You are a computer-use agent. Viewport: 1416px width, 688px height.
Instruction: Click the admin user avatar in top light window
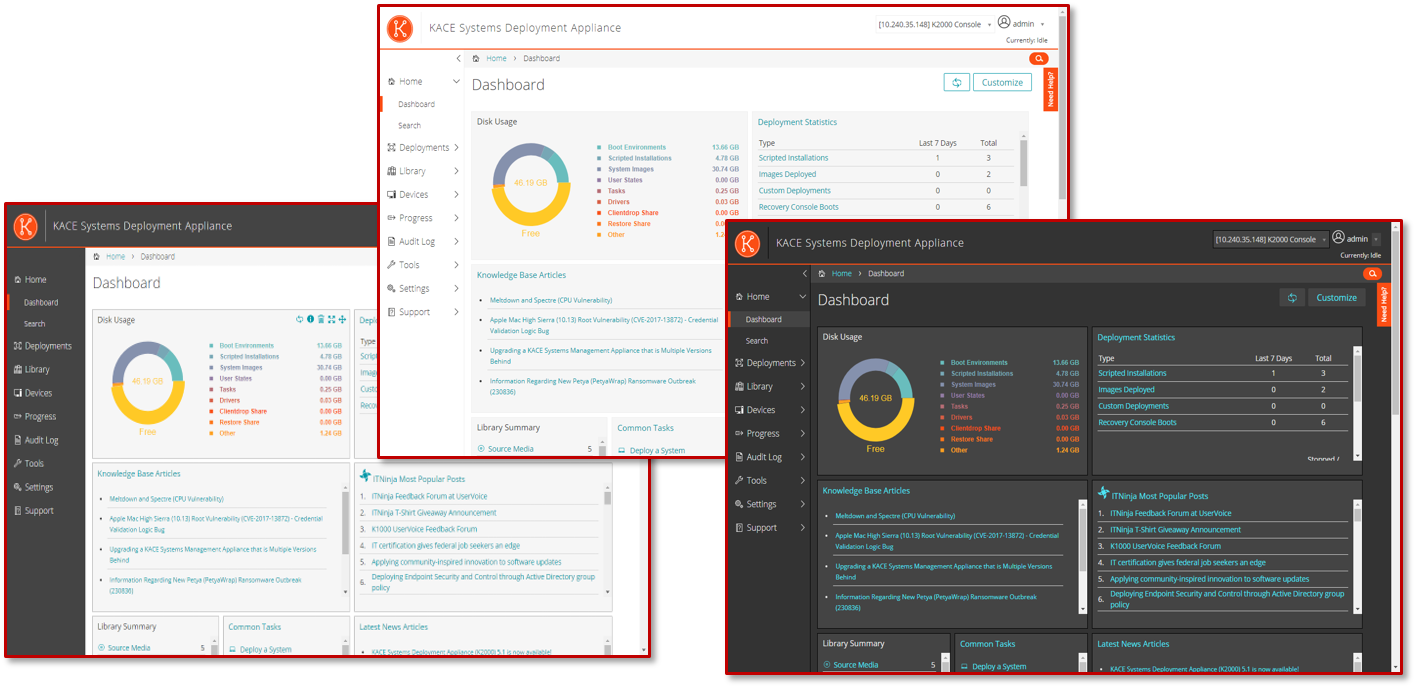[1004, 23]
